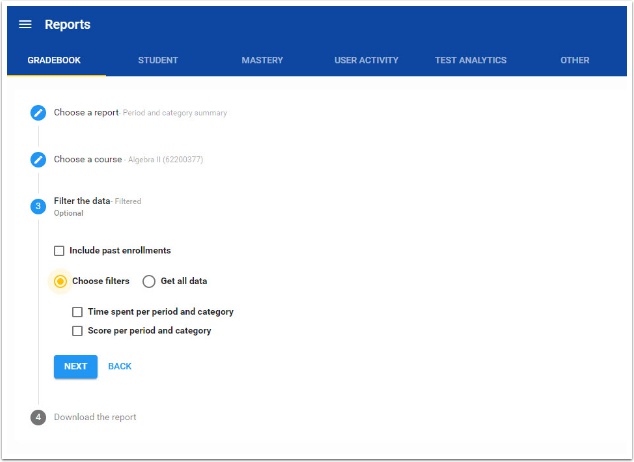The width and height of the screenshot is (634, 462).
Task: Check Time spent per period and category
Action: click(77, 312)
